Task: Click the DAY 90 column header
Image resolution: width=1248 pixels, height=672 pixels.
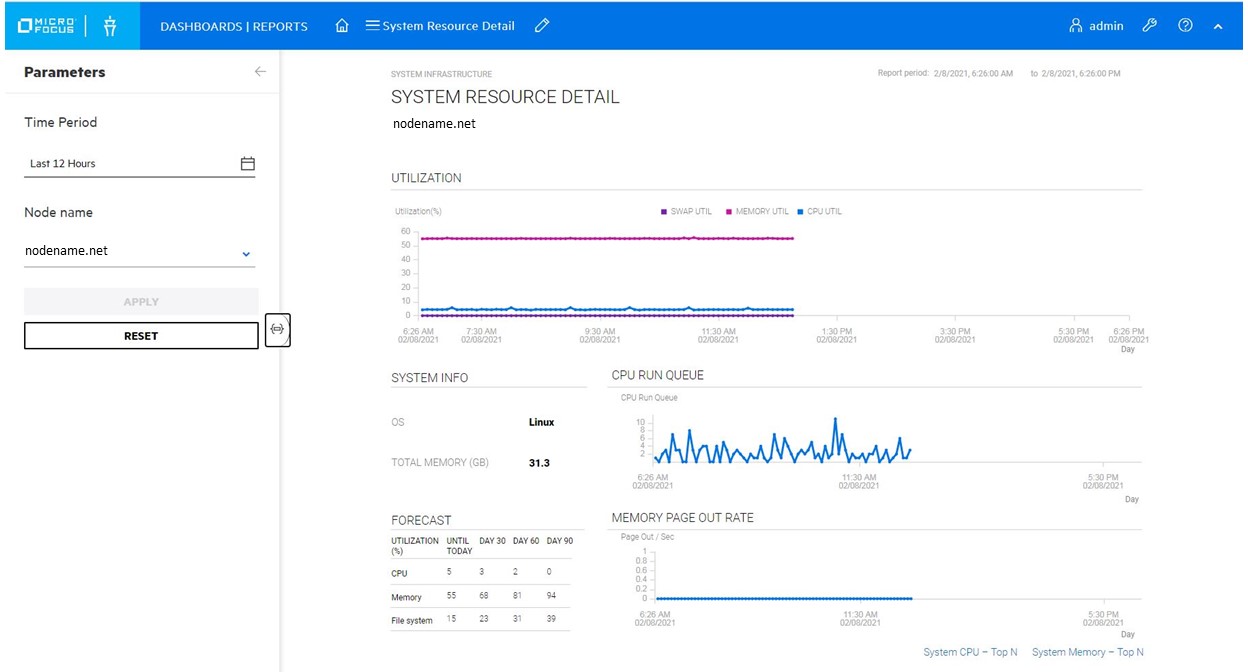Action: 561,541
